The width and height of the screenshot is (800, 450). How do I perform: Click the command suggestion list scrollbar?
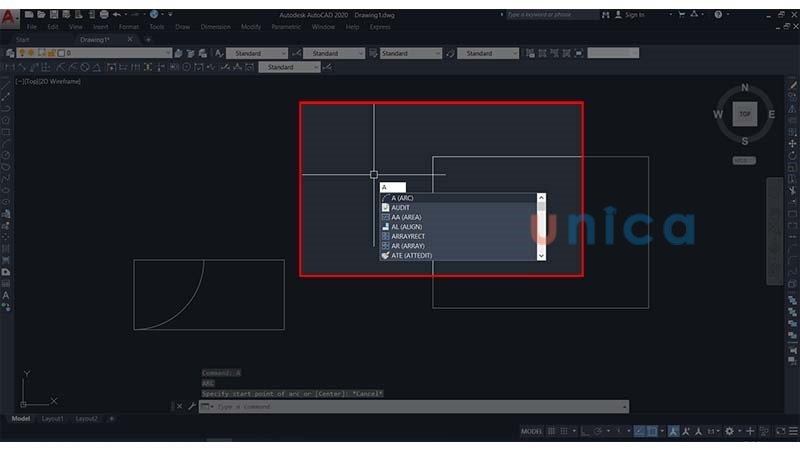[541, 227]
